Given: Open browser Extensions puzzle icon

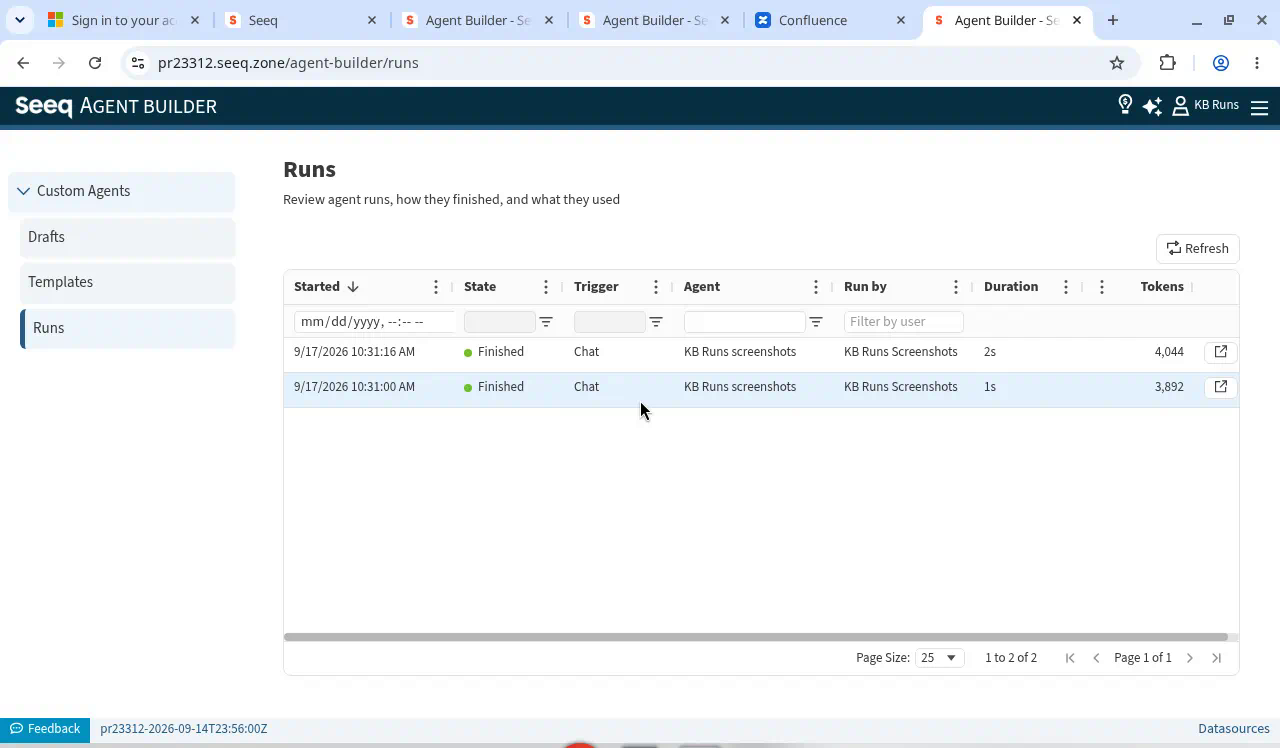Looking at the screenshot, I should [x=1168, y=63].
